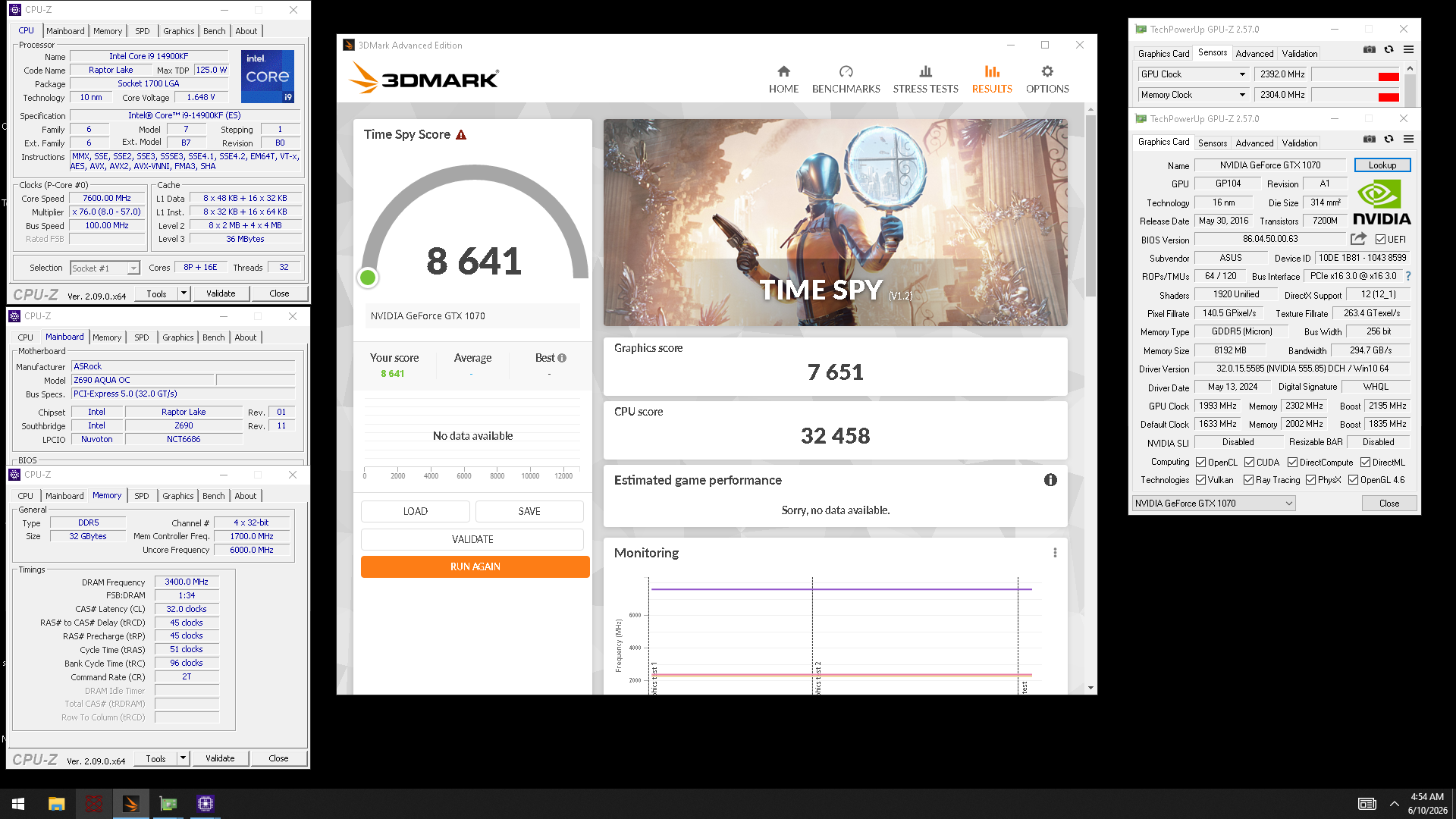Open hamburger menu in GPU-Z Sensors window
Screen dimensions: 1456x819
pos(1408,50)
